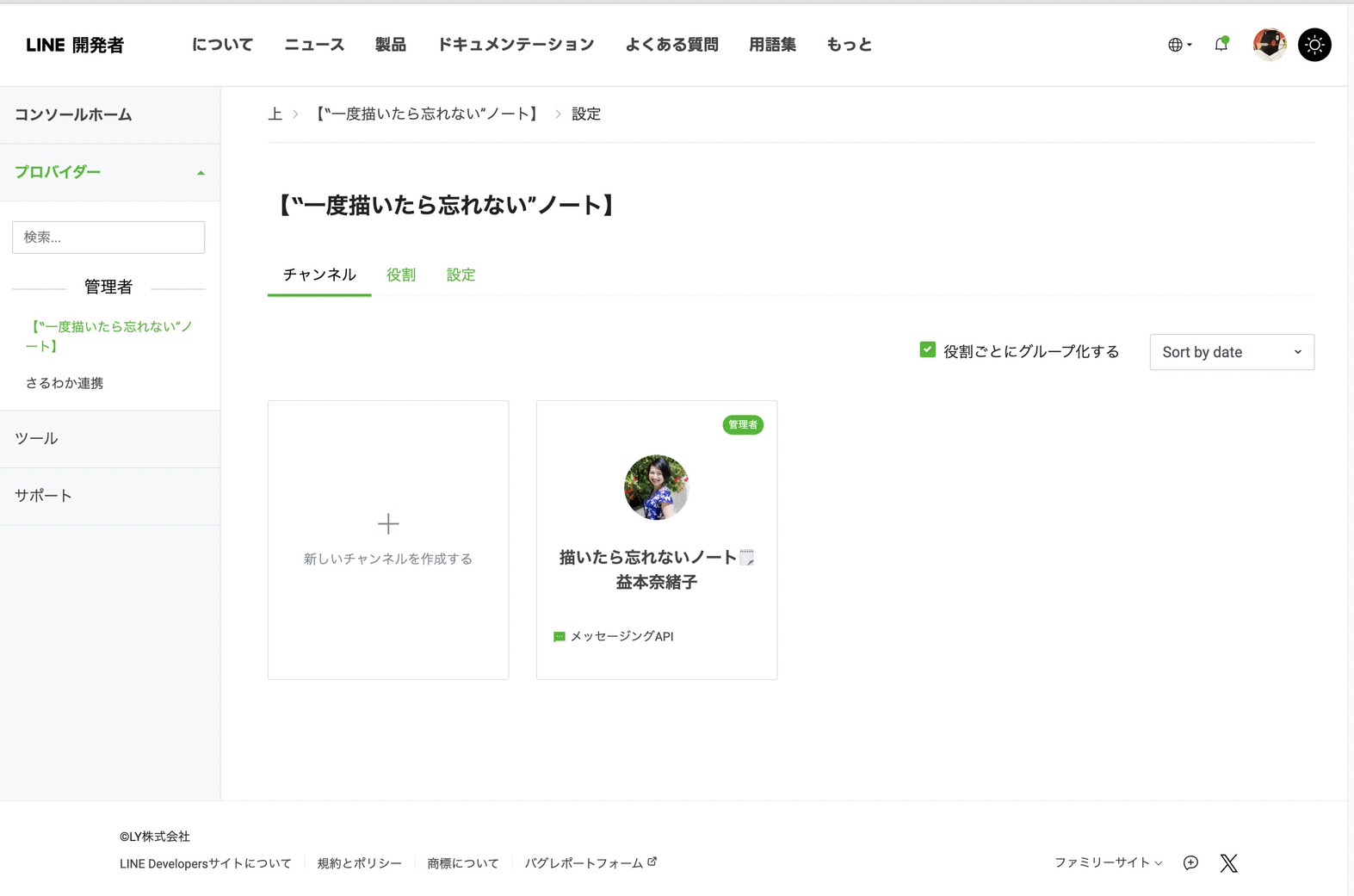Select 【"一度描いたら忘れない"ノート】 provider in sidebar
The height and width of the screenshot is (896, 1354).
pos(108,336)
